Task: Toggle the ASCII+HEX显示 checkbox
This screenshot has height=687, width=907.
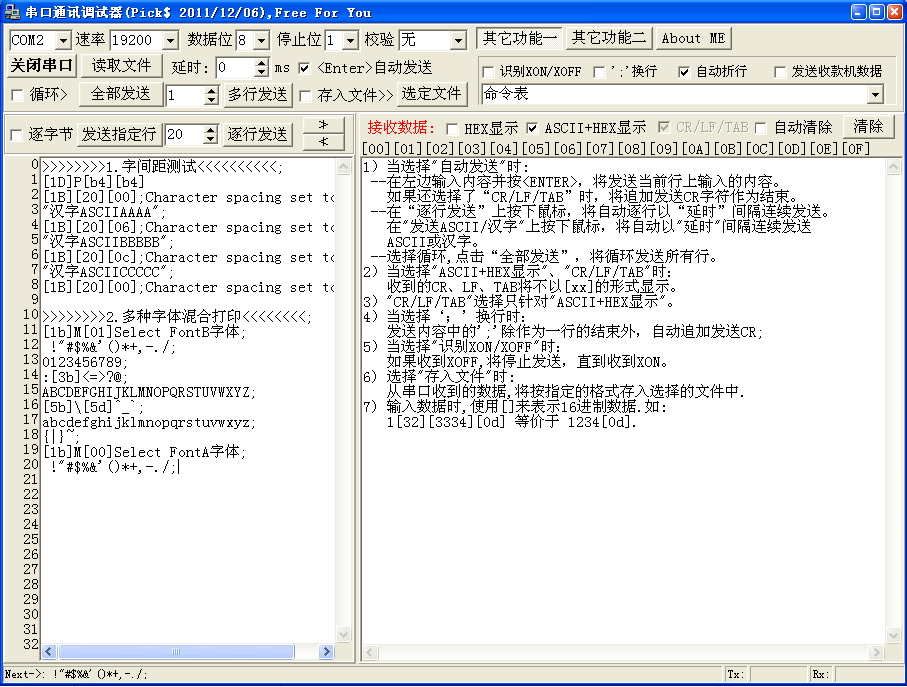Action: pos(532,128)
